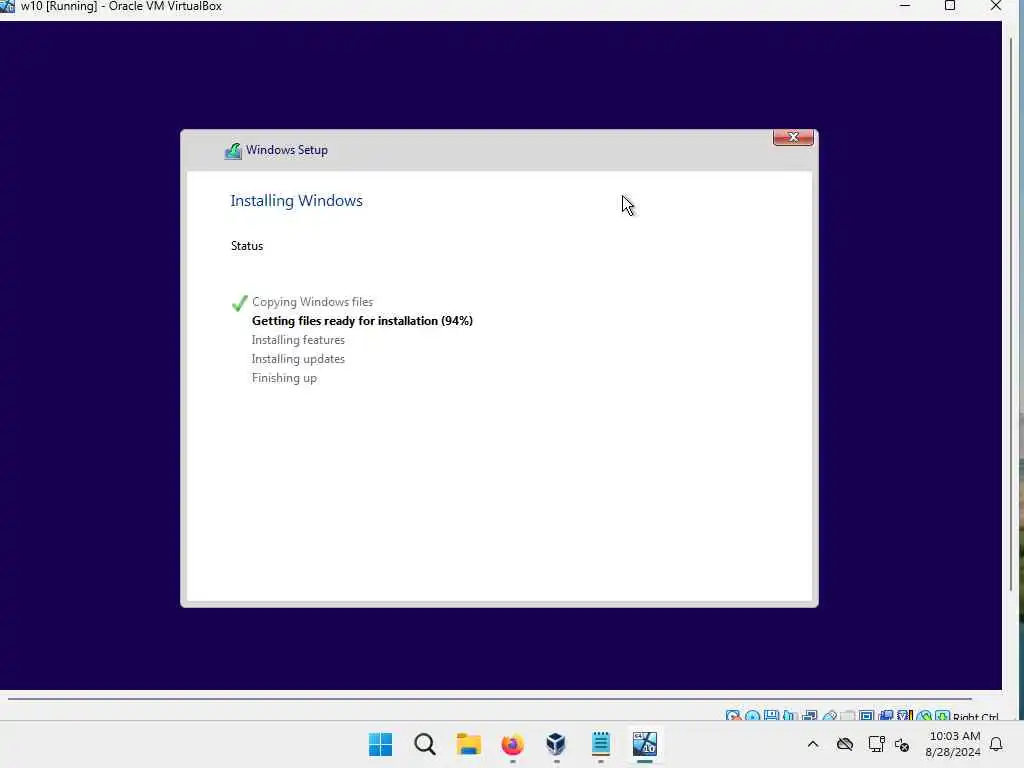
Task: Click VirtualBox optical disk indicator
Action: (752, 716)
